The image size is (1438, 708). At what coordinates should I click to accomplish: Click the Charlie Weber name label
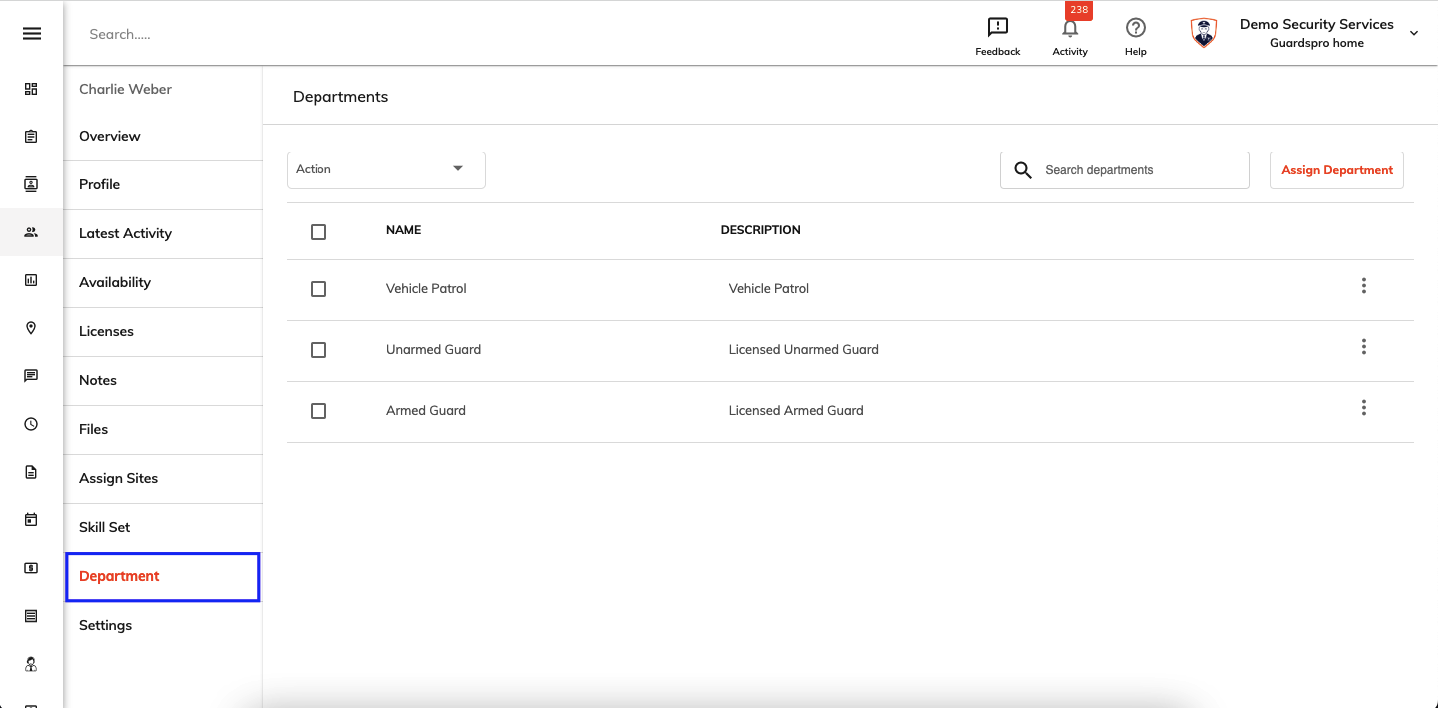coord(126,89)
